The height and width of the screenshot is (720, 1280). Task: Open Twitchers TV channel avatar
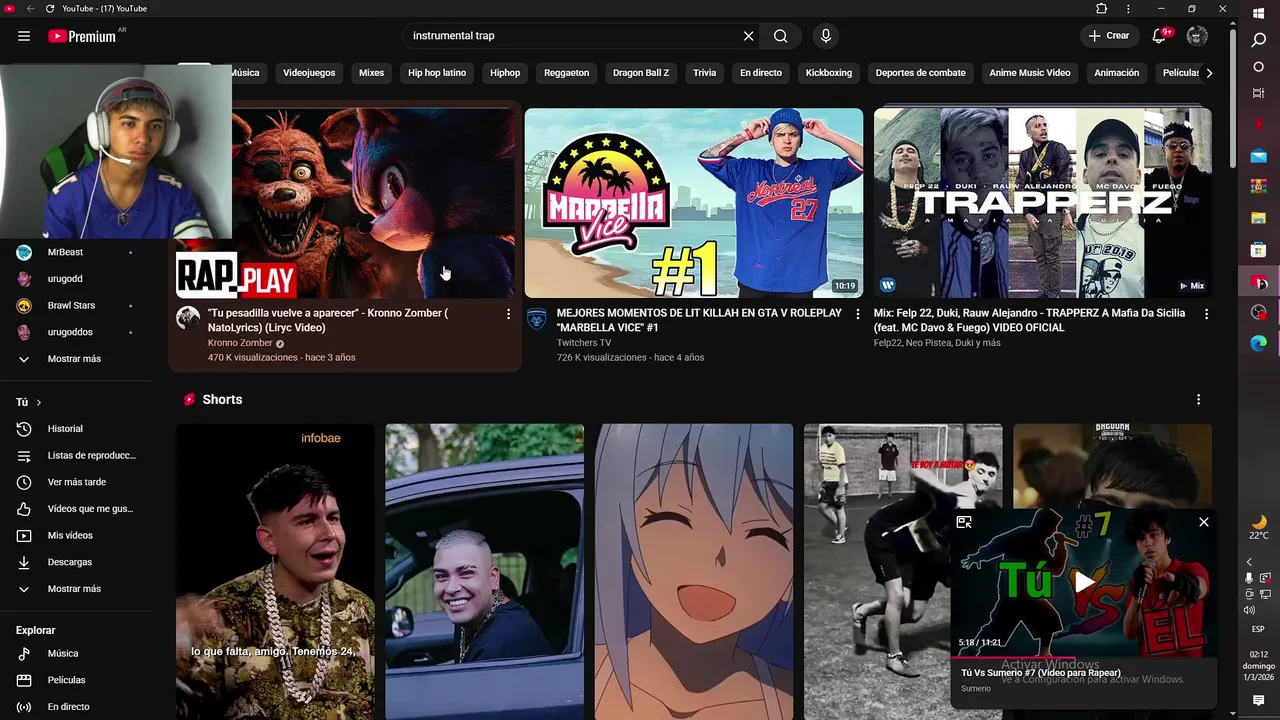click(537, 318)
